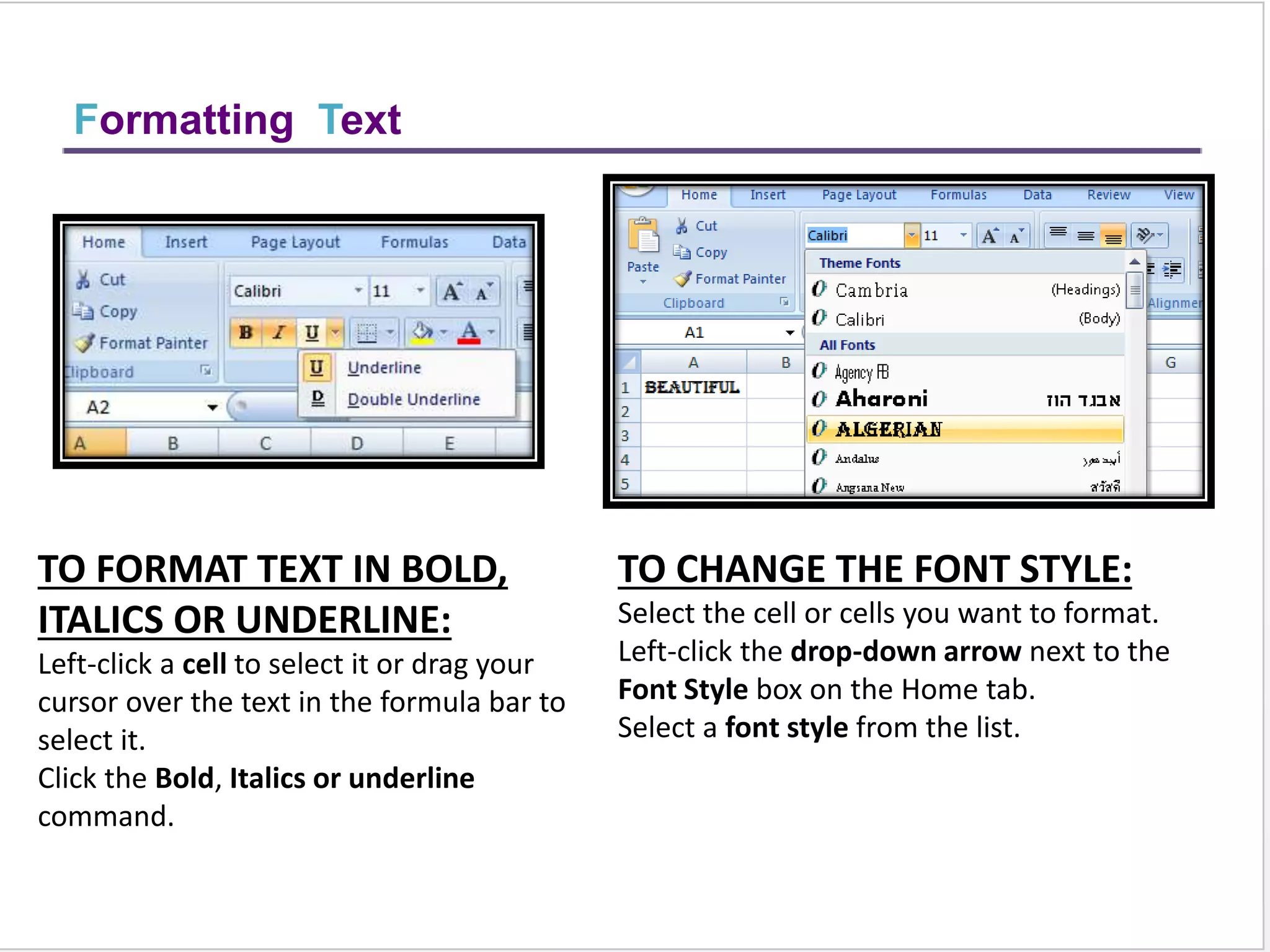Screen dimensions: 1270x952
Task: Toggle Italic in left Excel screenshot
Action: [279, 333]
